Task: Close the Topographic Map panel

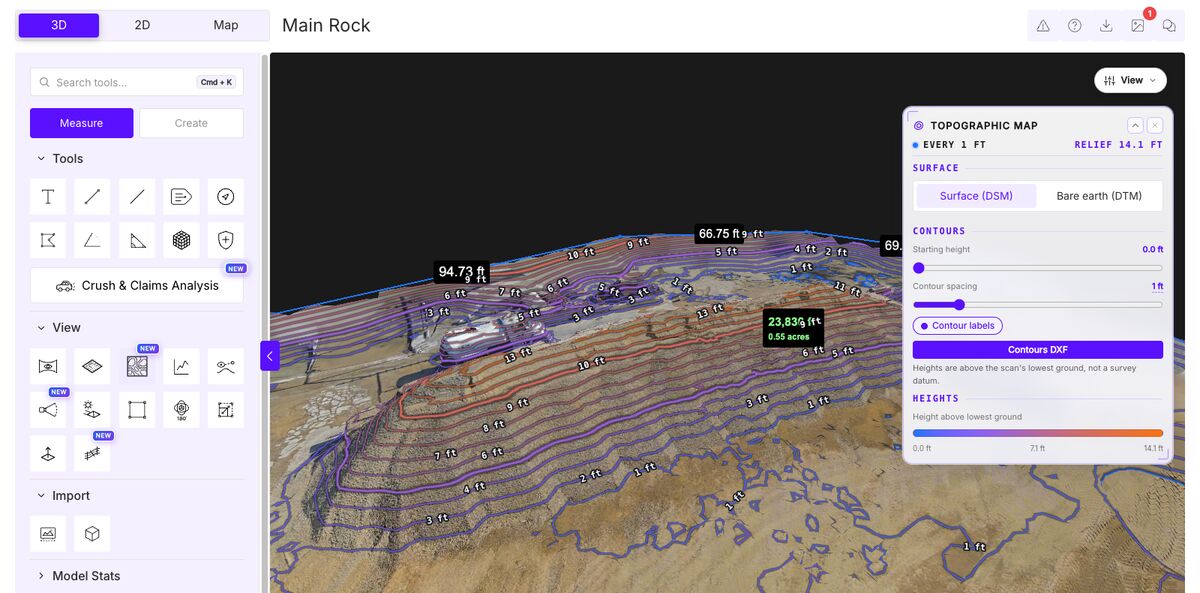Action: pyautogui.click(x=1155, y=125)
